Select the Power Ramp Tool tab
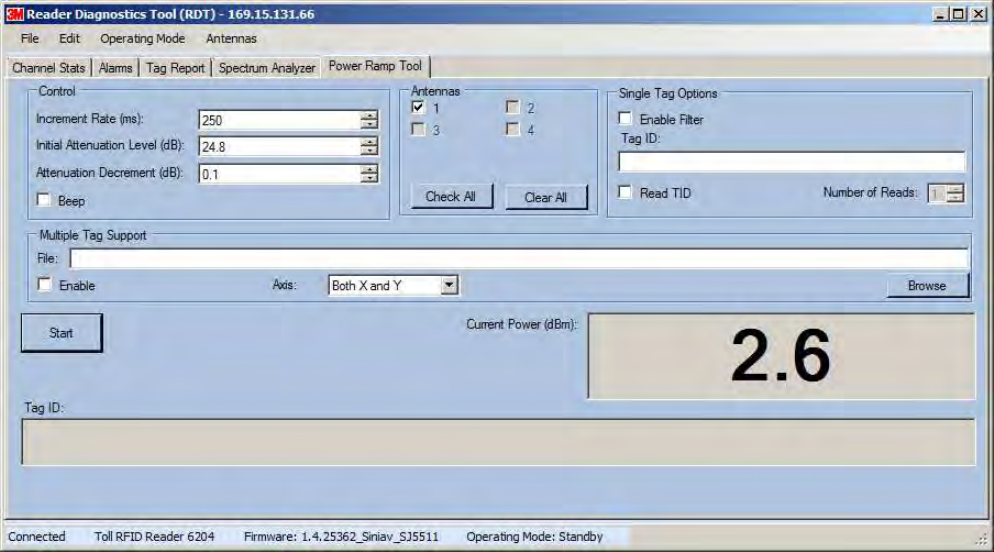The height and width of the screenshot is (552, 994). (x=375, y=66)
